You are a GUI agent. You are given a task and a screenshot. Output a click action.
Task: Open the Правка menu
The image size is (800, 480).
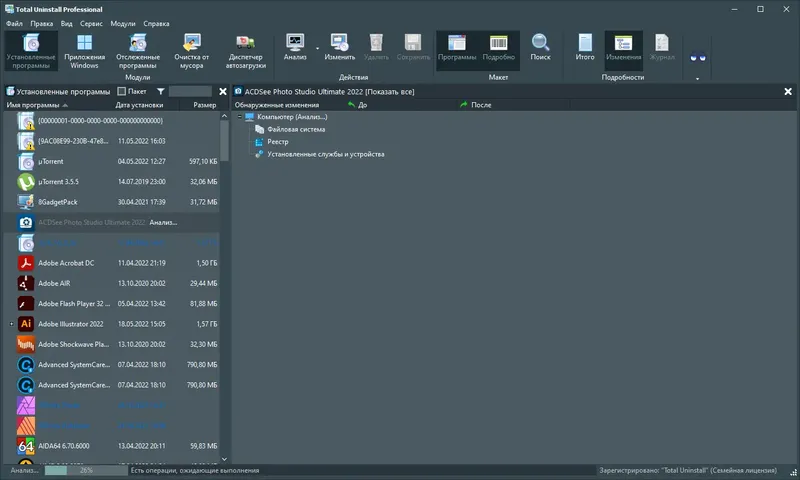(x=41, y=23)
